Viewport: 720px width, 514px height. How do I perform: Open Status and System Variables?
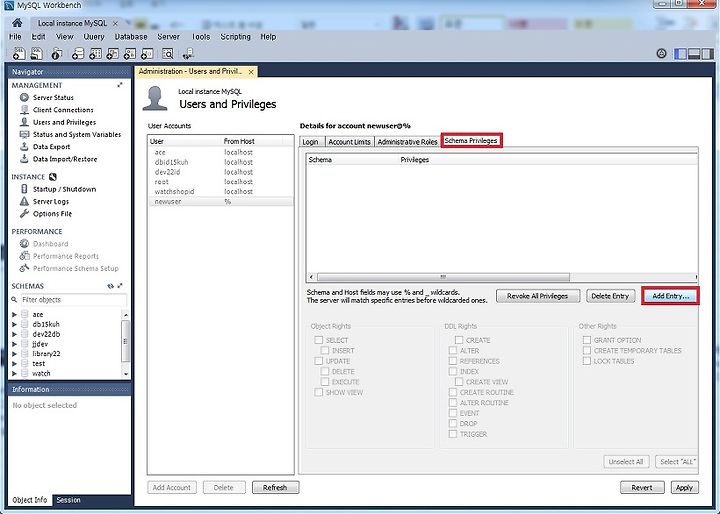click(x=77, y=135)
